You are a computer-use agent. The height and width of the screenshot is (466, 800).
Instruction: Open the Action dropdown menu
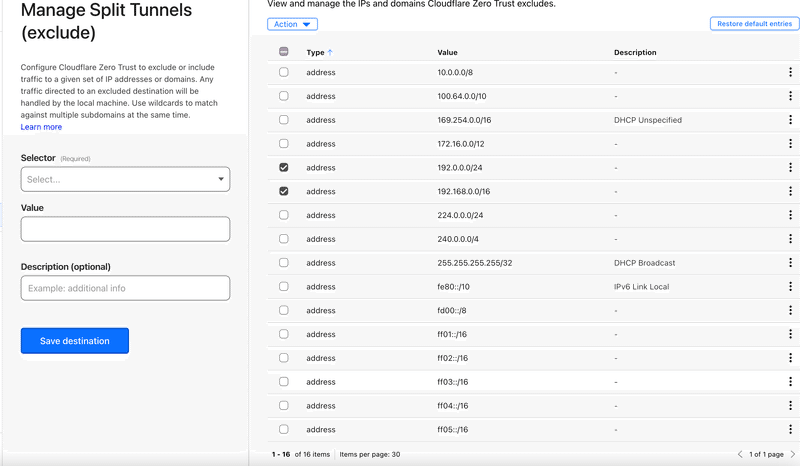(292, 24)
